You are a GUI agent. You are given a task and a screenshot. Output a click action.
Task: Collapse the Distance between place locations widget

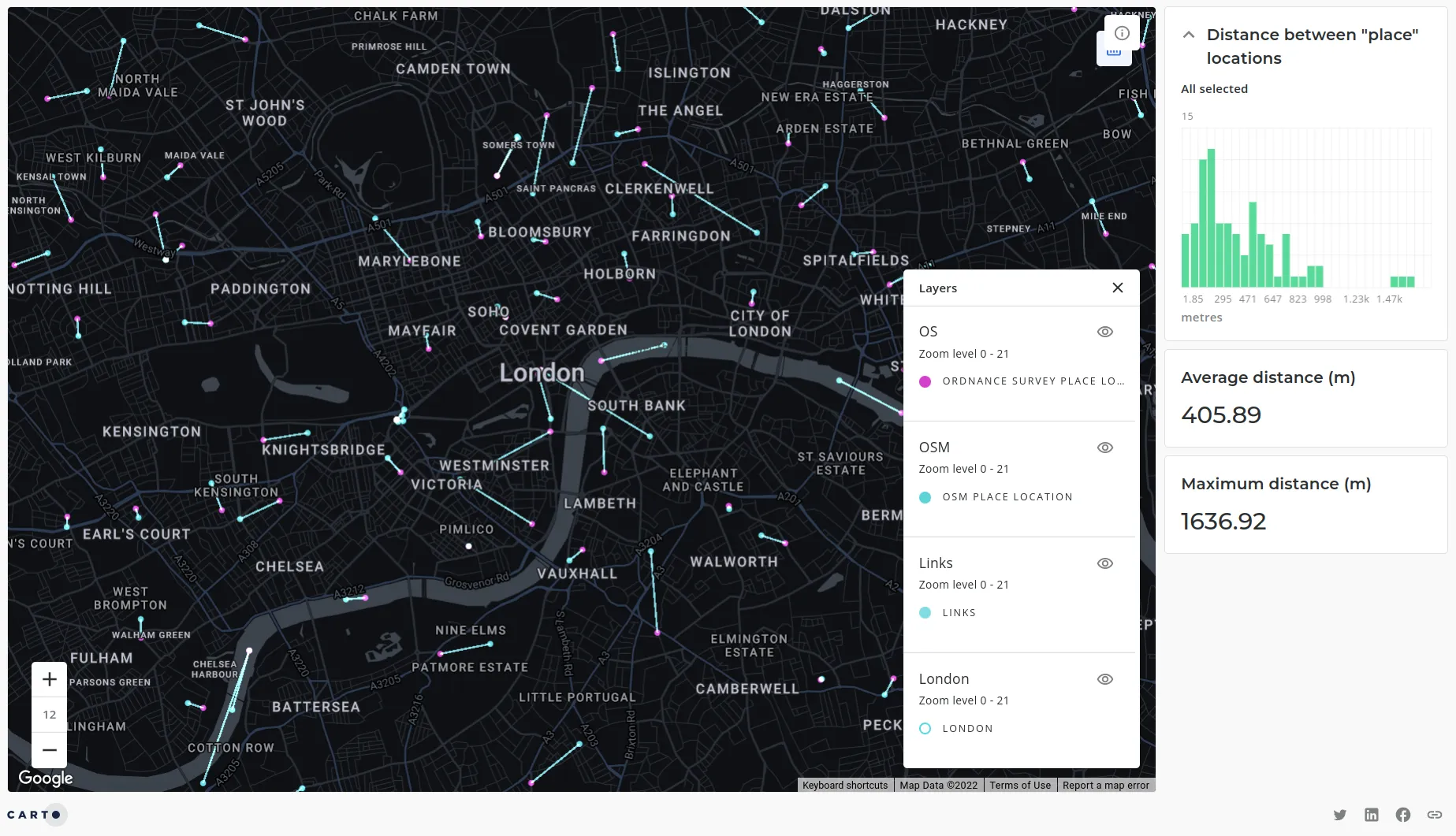click(x=1189, y=35)
